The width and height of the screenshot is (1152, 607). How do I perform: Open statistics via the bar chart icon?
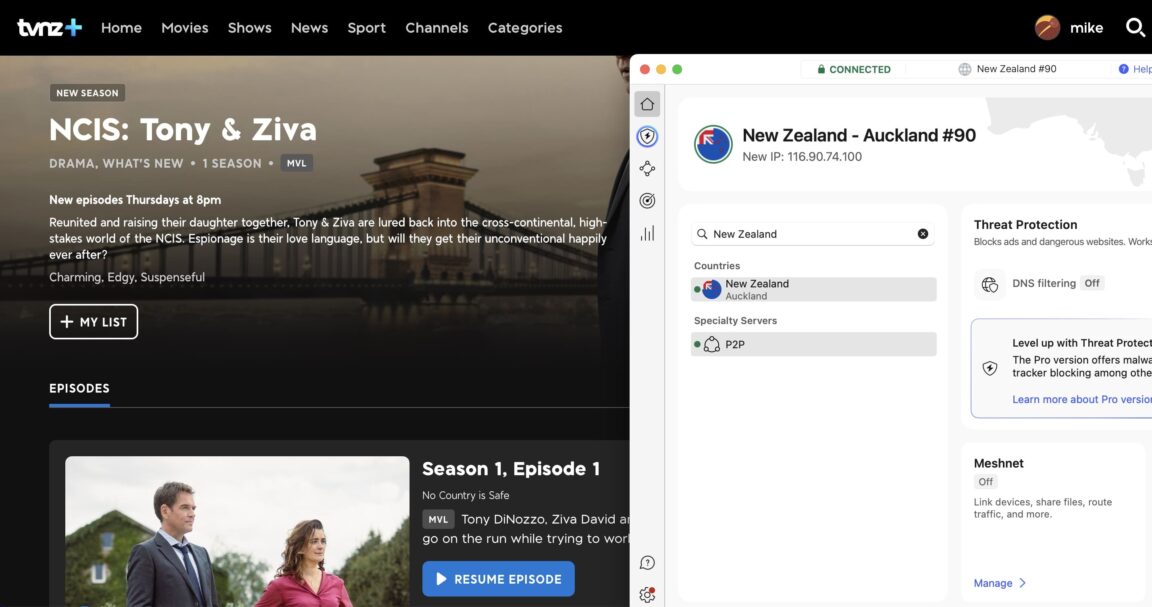(647, 232)
